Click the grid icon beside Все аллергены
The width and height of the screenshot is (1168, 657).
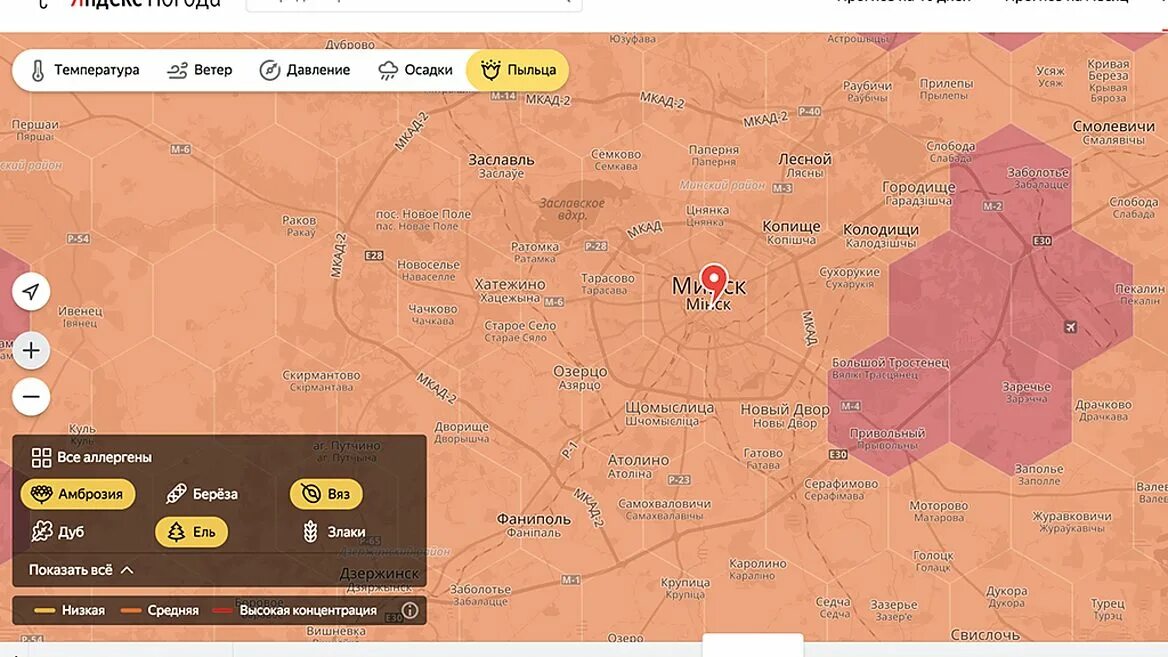41,457
